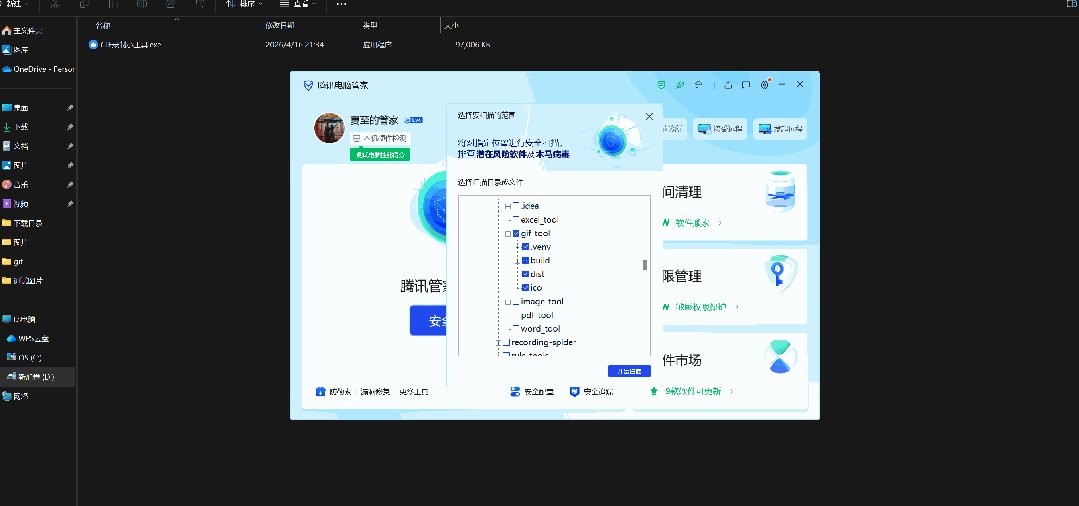This screenshot has height=506, width=1079.
Task: Click the blue toggle-style icon labeled 安全 at bottom
Action: [x=515, y=392]
